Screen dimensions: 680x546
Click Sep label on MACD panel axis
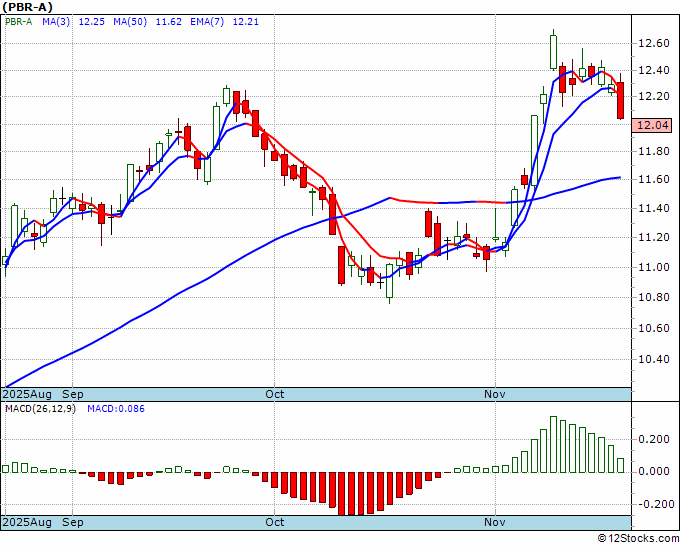click(73, 522)
